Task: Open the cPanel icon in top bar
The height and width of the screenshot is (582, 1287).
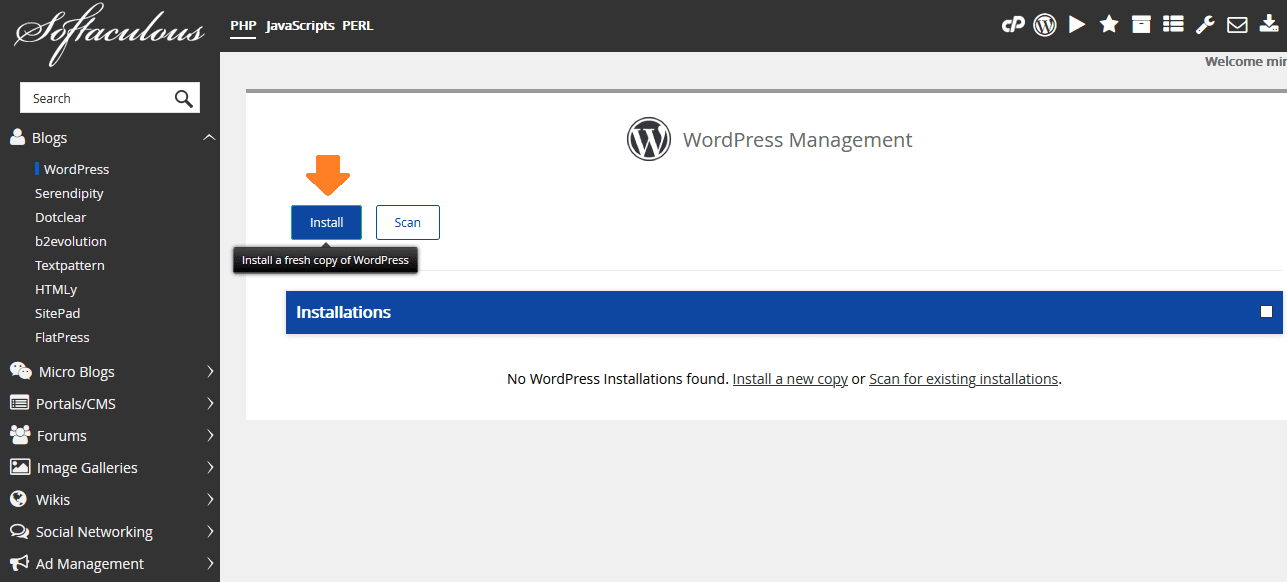Action: tap(1013, 25)
